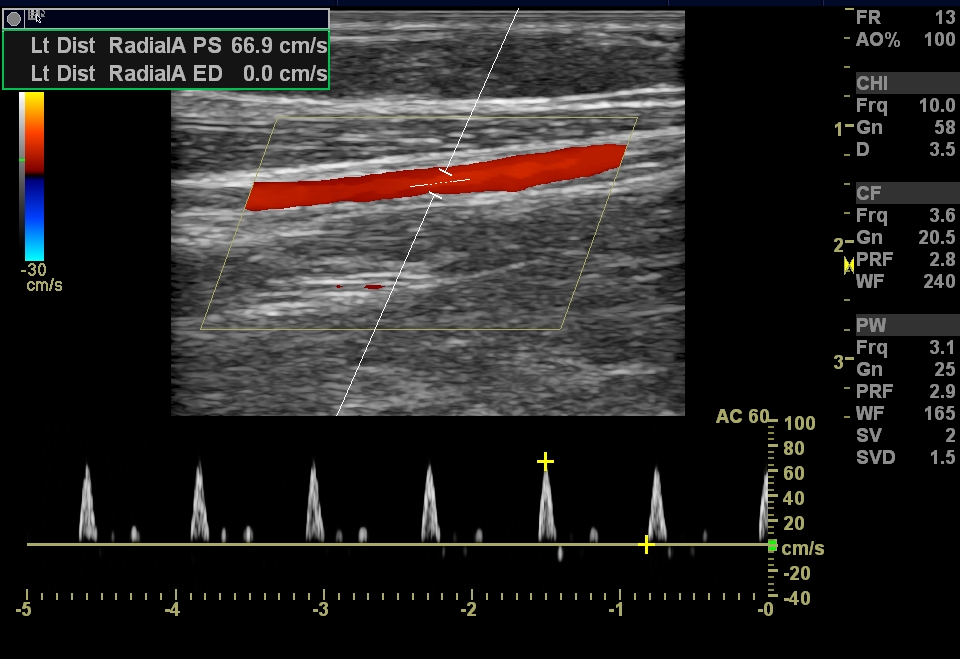
Task: Select the CF parameter header
Action: [x=868, y=193]
